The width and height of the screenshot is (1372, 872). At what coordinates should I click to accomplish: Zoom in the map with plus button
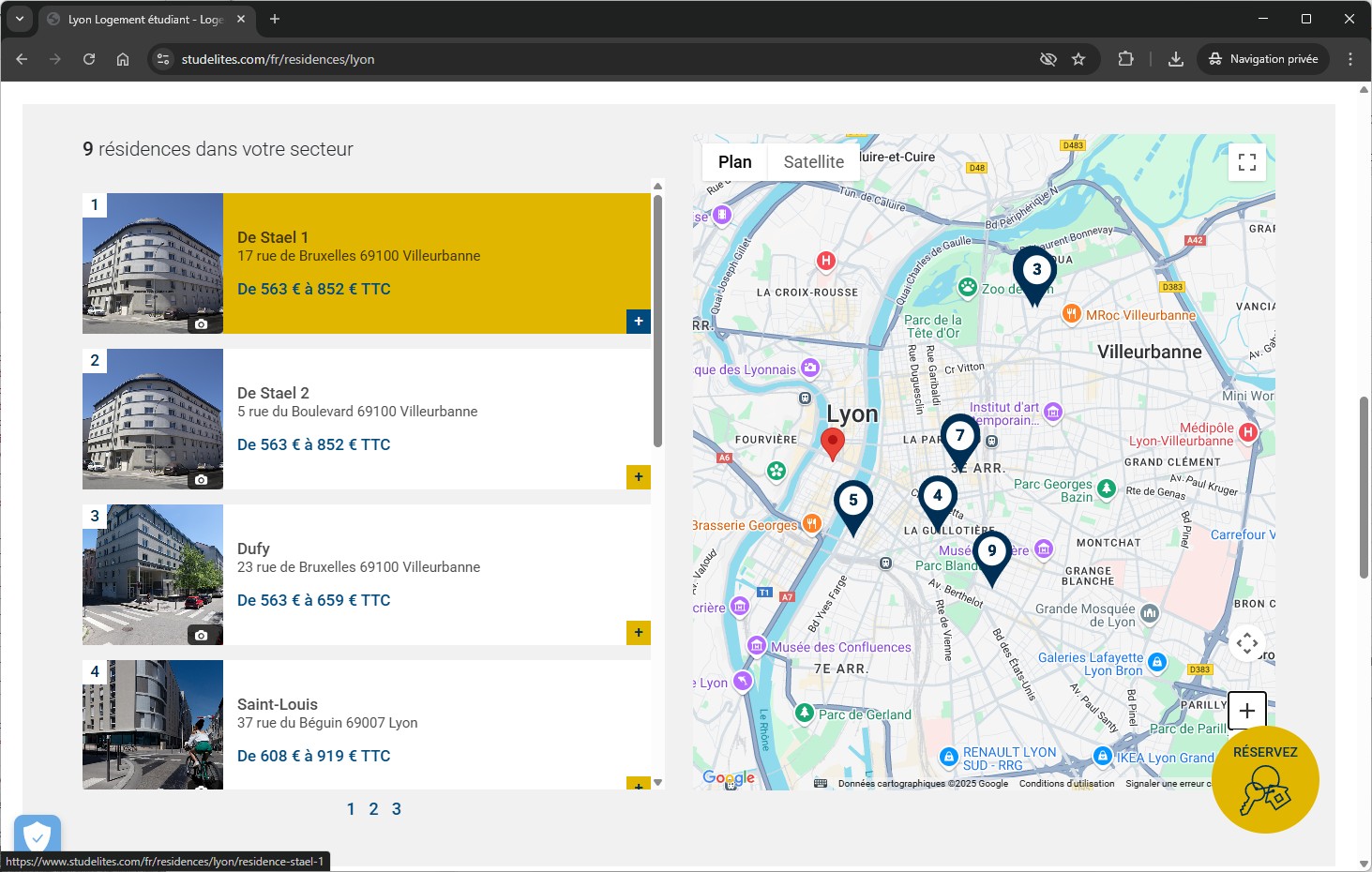click(1246, 711)
